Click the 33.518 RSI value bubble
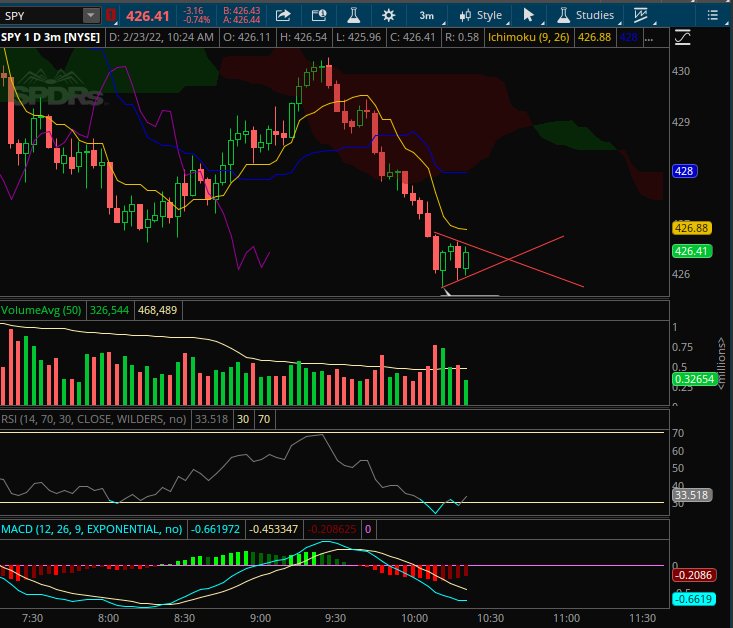This screenshot has width=733, height=628. (x=691, y=495)
